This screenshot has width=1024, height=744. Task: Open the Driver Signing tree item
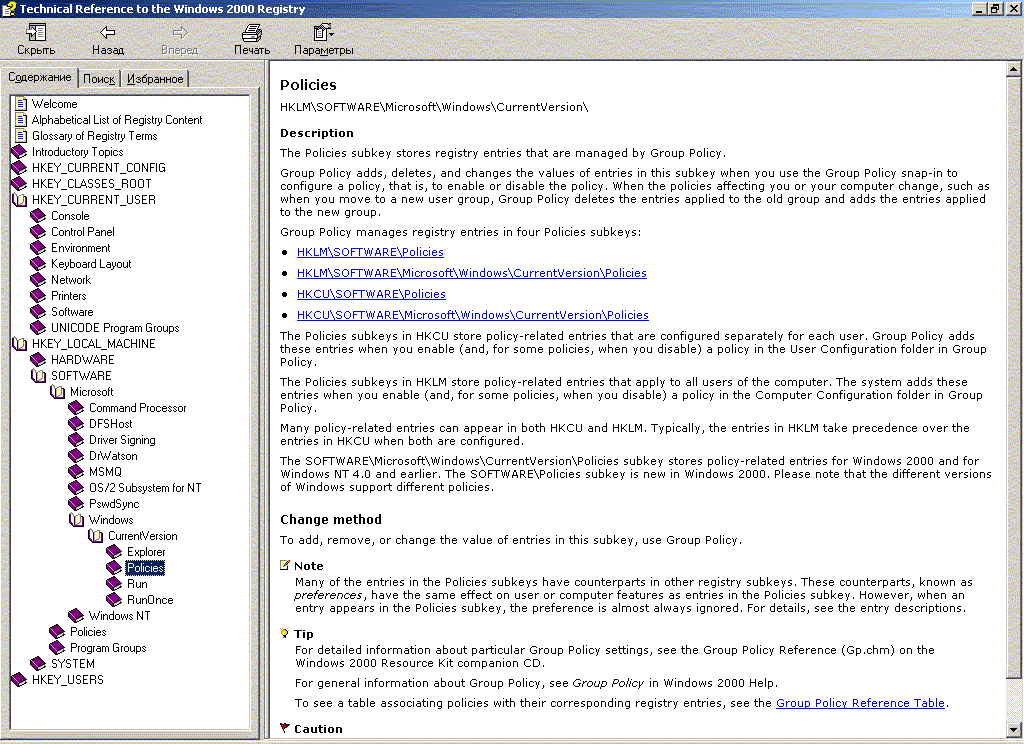[122, 440]
